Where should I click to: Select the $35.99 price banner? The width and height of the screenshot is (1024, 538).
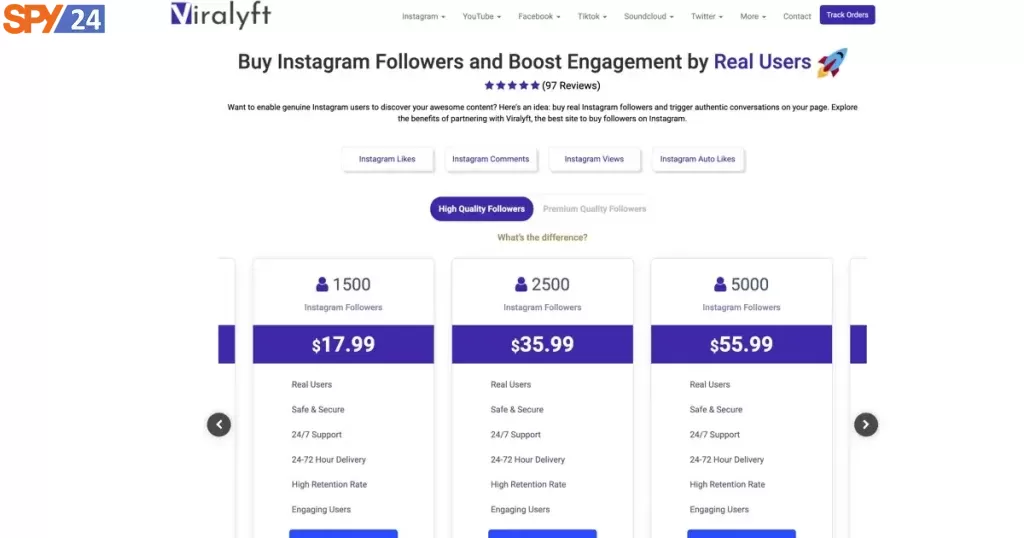[x=542, y=344]
